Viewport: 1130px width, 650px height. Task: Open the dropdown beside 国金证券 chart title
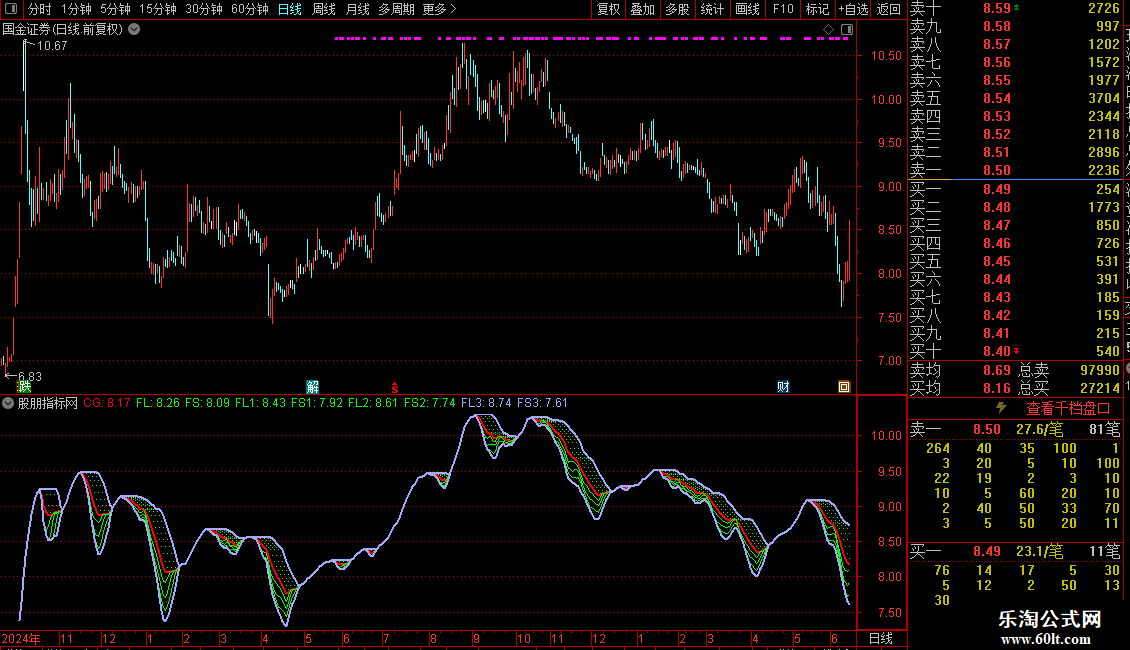pyautogui.click(x=134, y=30)
